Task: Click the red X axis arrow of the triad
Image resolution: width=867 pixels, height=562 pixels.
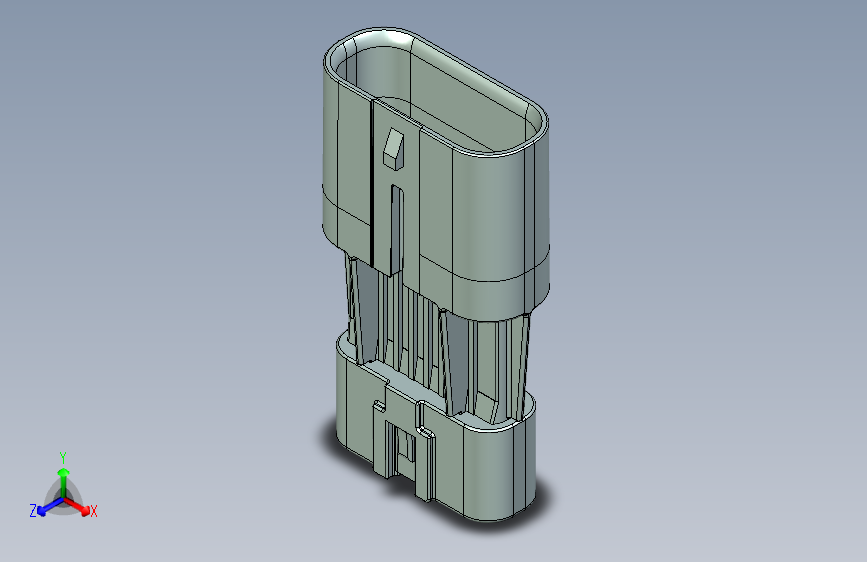Action: [78, 506]
